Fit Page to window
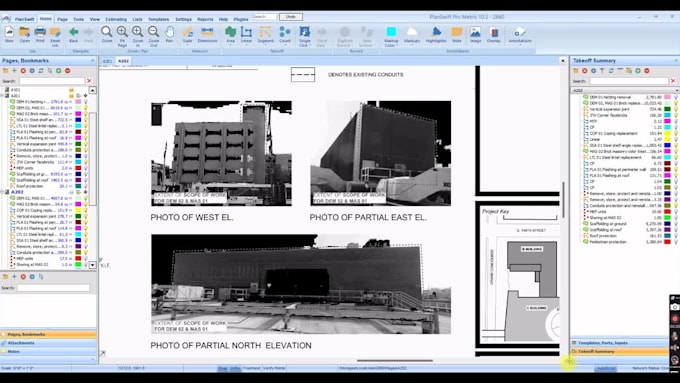Screen dimensions: 680x383 [122, 36]
